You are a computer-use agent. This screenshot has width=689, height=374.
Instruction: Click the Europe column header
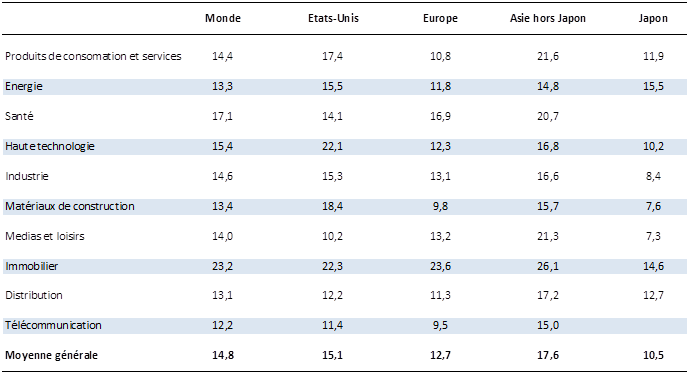pyautogui.click(x=440, y=18)
